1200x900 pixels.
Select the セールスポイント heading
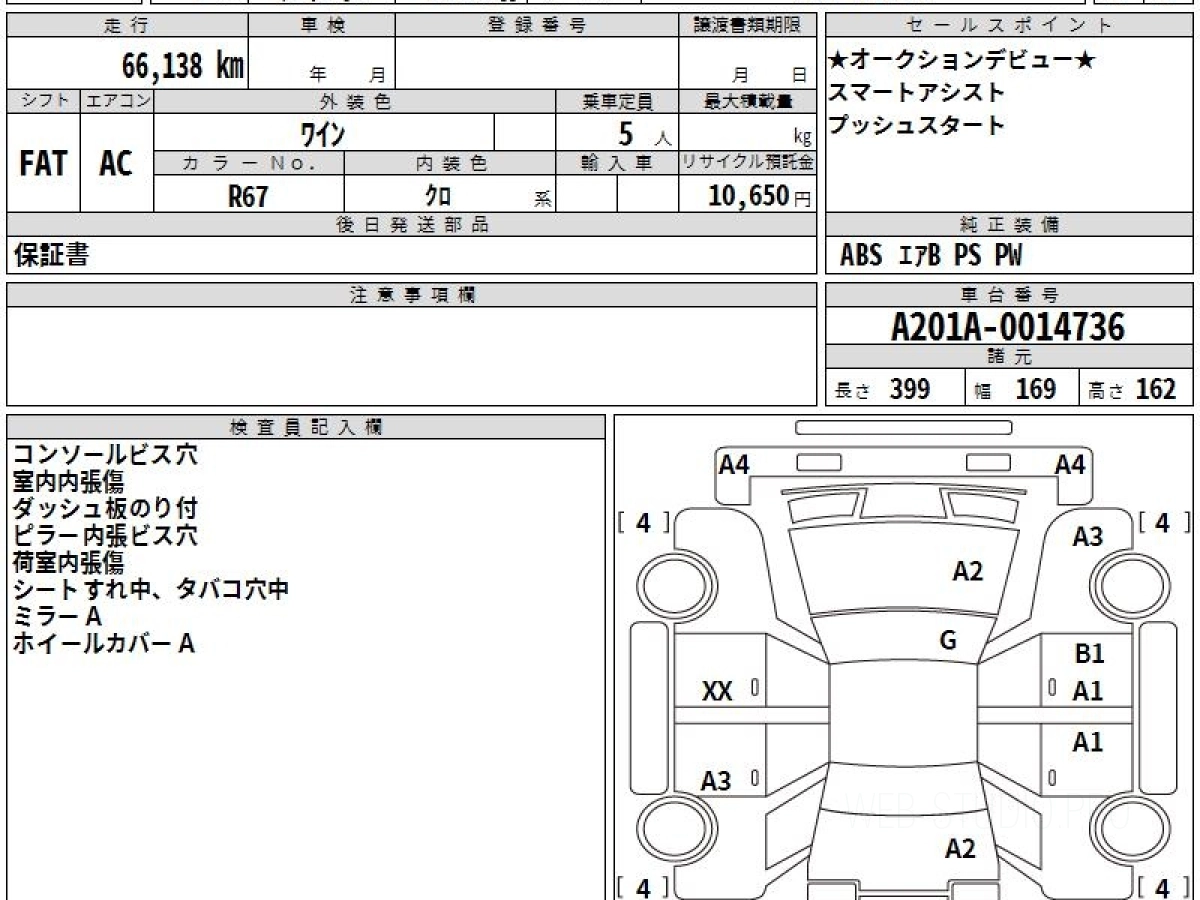[x=1010, y=26]
